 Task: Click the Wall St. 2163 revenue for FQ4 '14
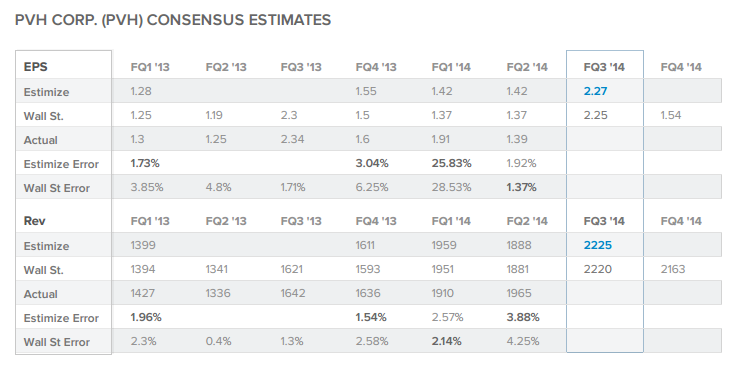click(673, 269)
